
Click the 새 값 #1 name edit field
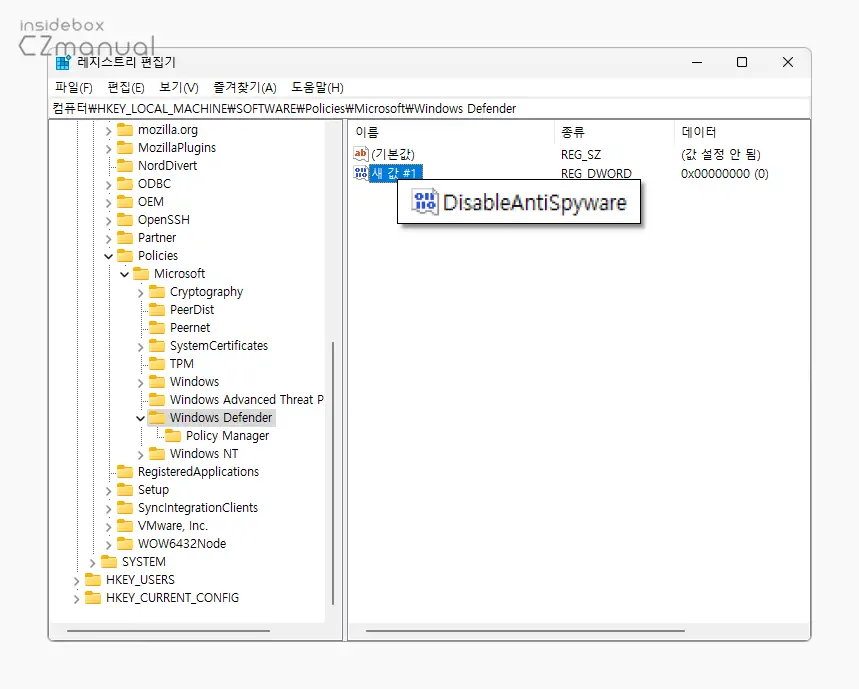click(x=396, y=174)
